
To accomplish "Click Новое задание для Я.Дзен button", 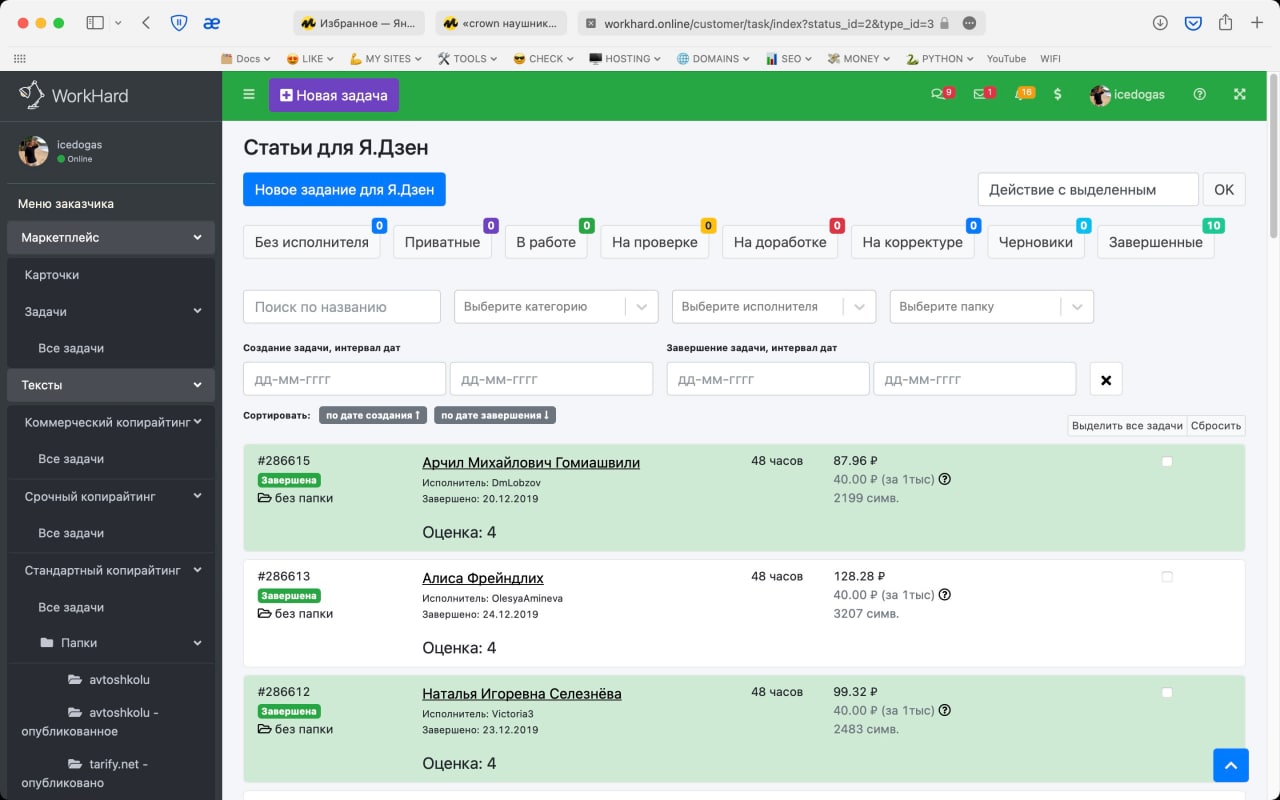I will click(344, 189).
